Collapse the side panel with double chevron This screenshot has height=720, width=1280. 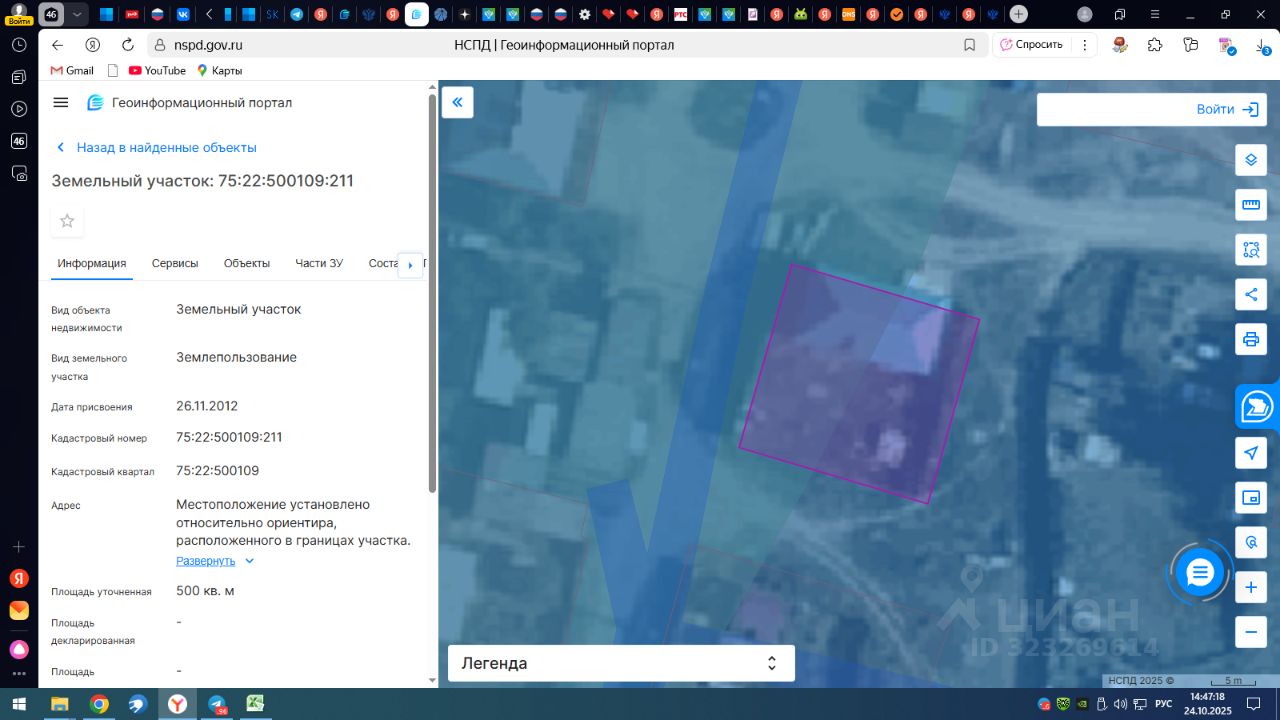458,102
